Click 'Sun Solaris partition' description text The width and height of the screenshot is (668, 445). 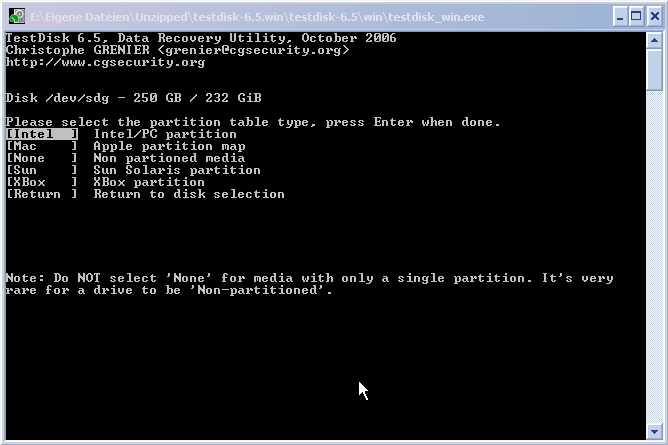coord(177,170)
